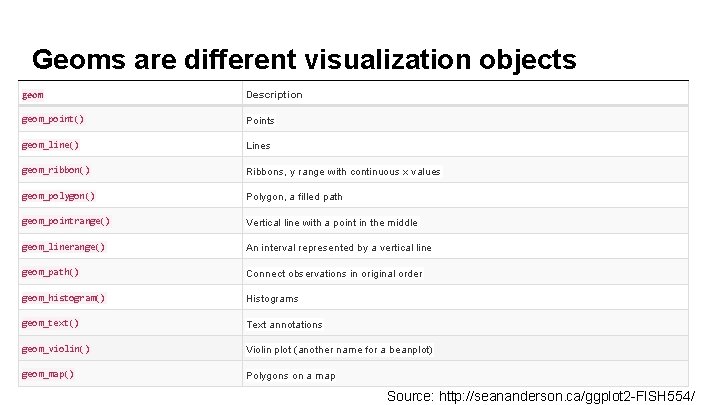This screenshot has width=720, height=405.
Task: Select the geom_text() entry
Action: (50, 323)
